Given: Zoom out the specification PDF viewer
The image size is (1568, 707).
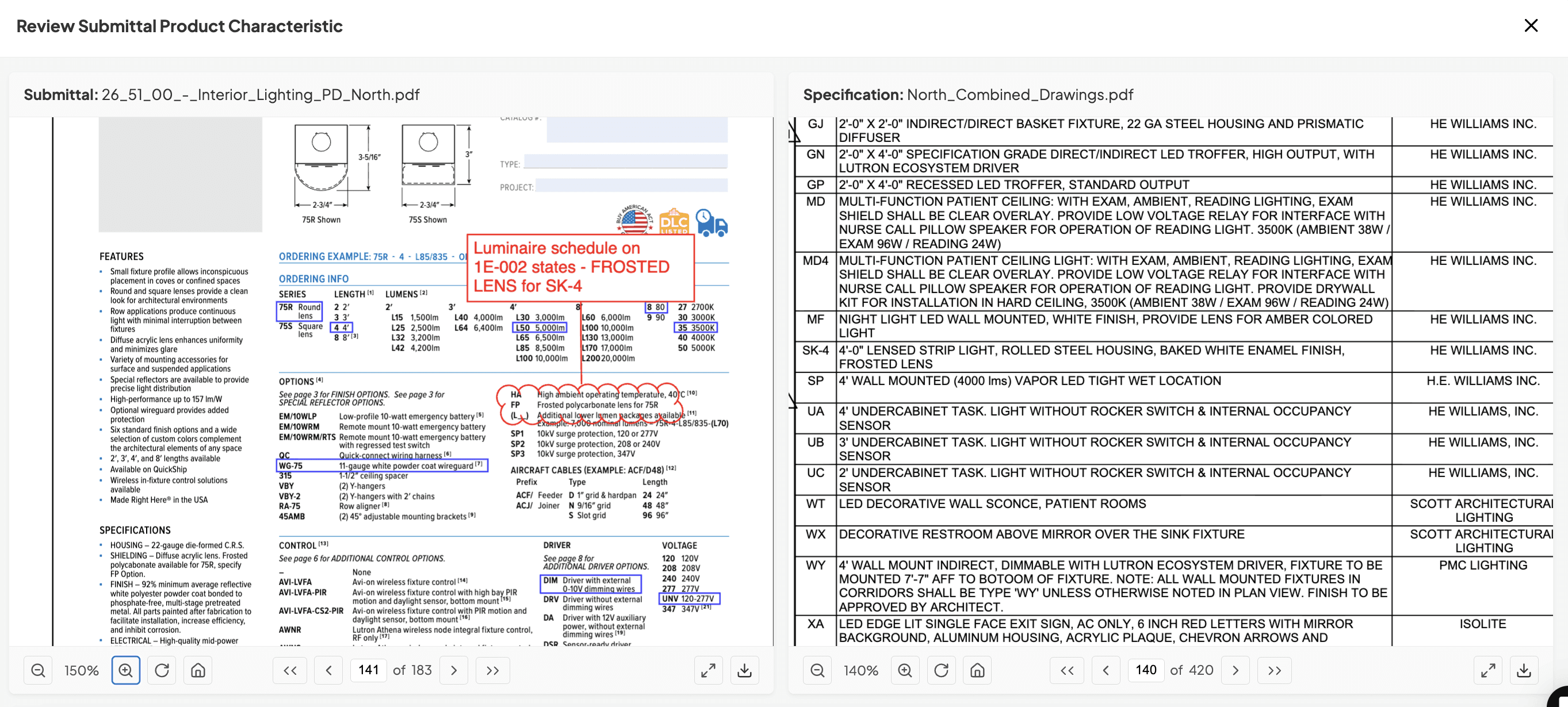Looking at the screenshot, I should coord(817,670).
